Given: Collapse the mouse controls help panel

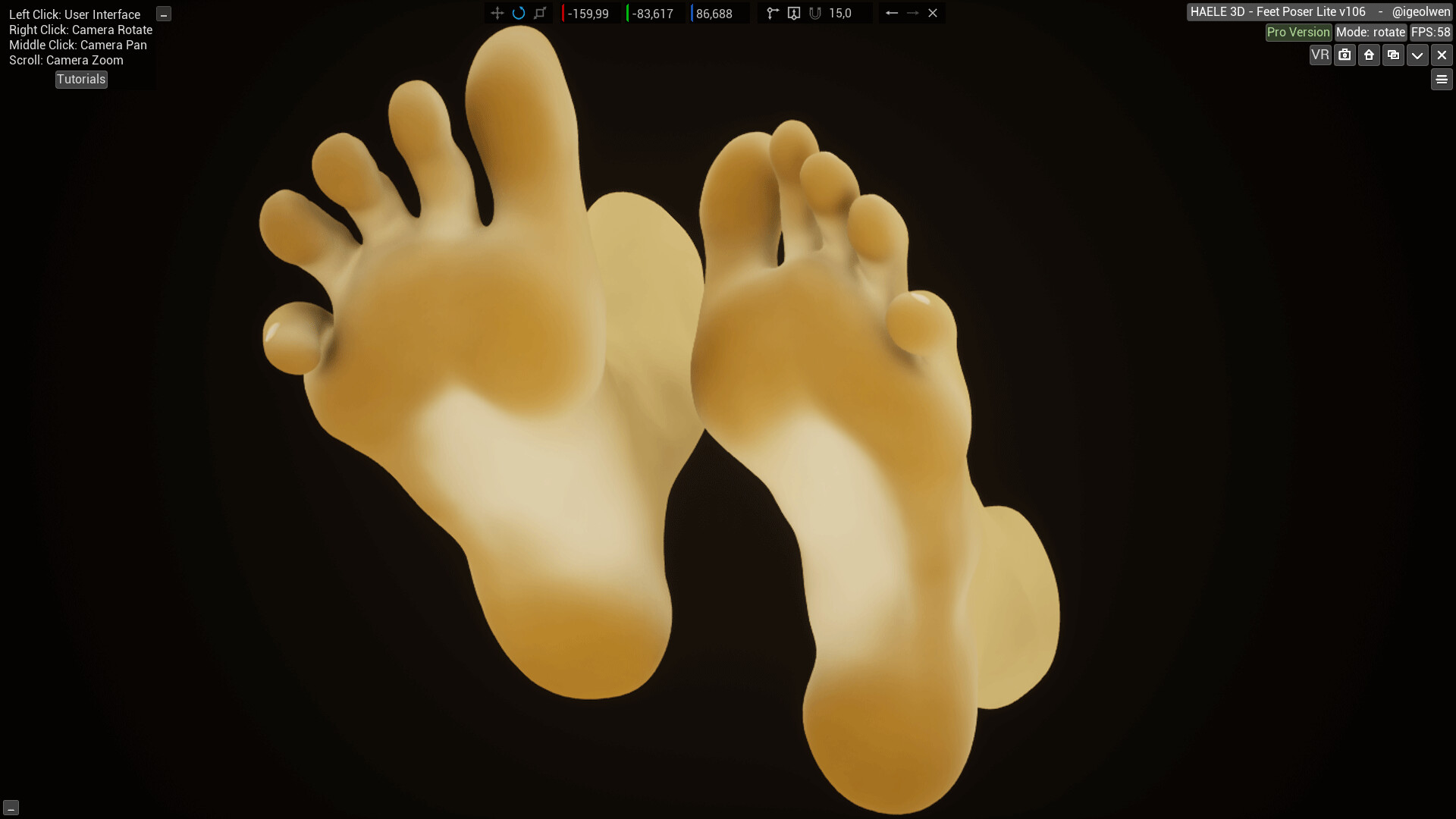Looking at the screenshot, I should pyautogui.click(x=163, y=13).
